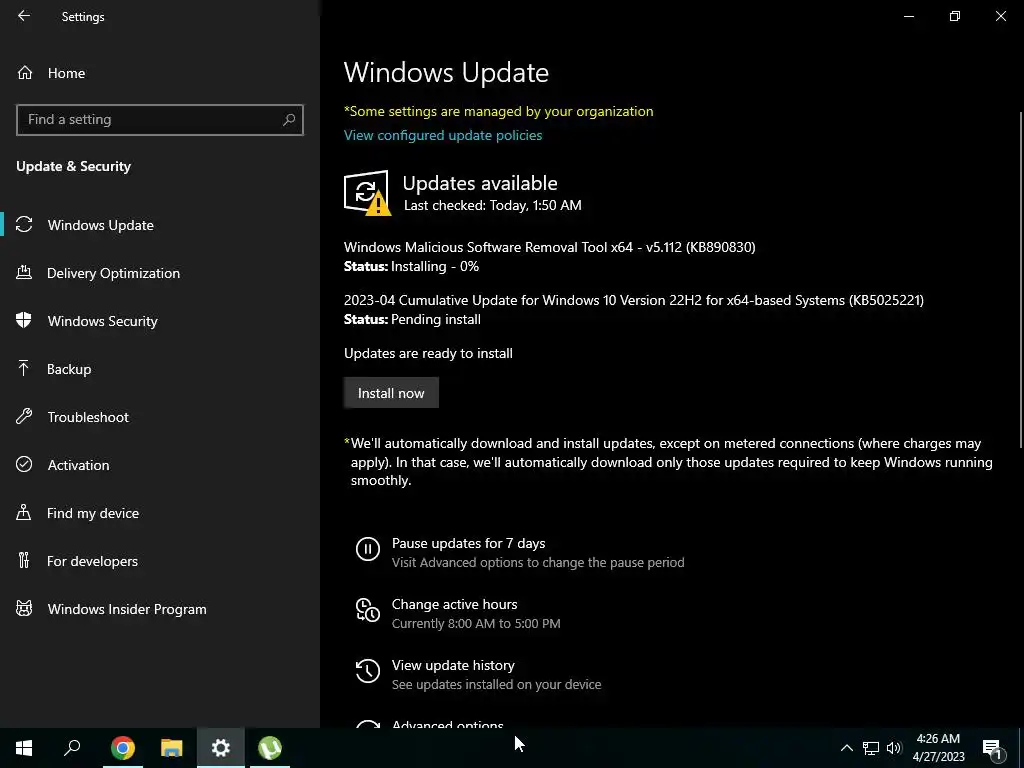Open the Troubleshoot page
Viewport: 1024px width, 768px height.
pos(160,417)
